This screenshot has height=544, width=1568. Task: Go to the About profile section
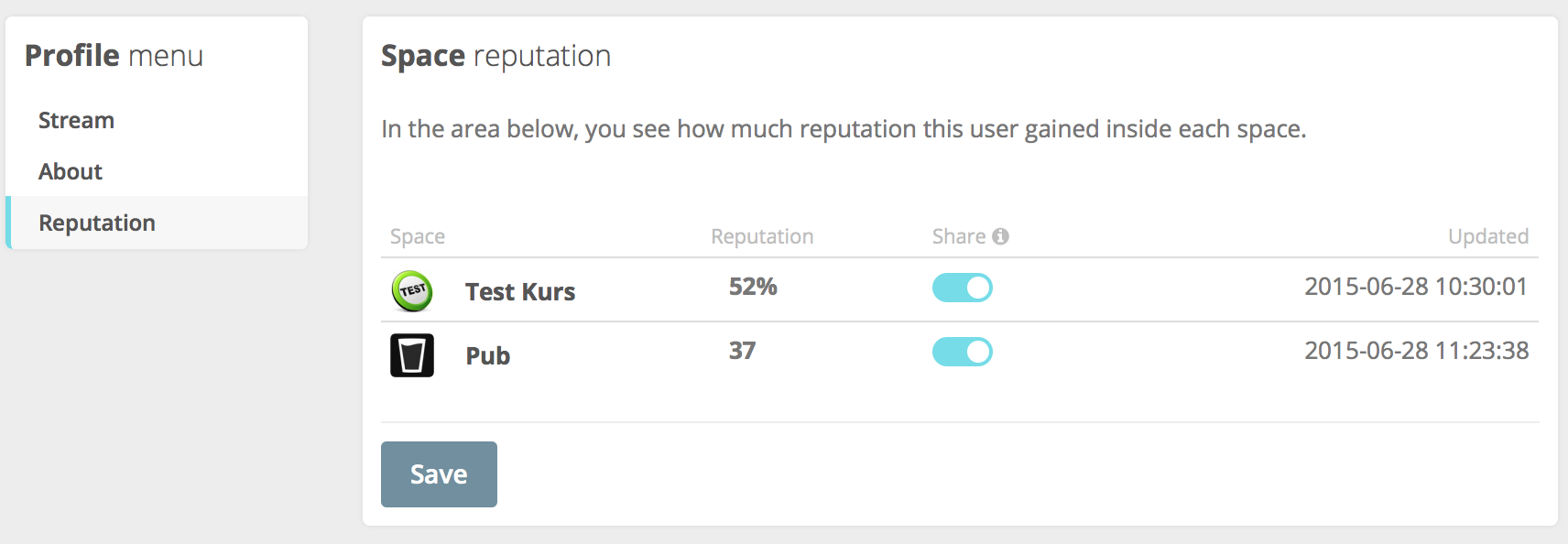point(71,171)
